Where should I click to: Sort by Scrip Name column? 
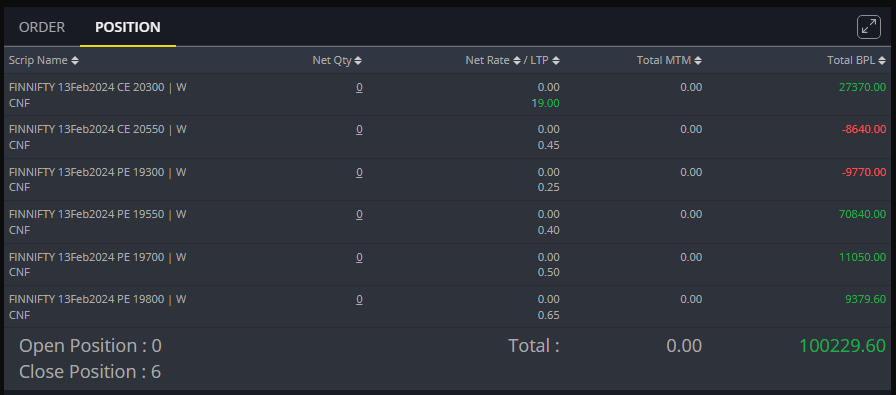75,60
